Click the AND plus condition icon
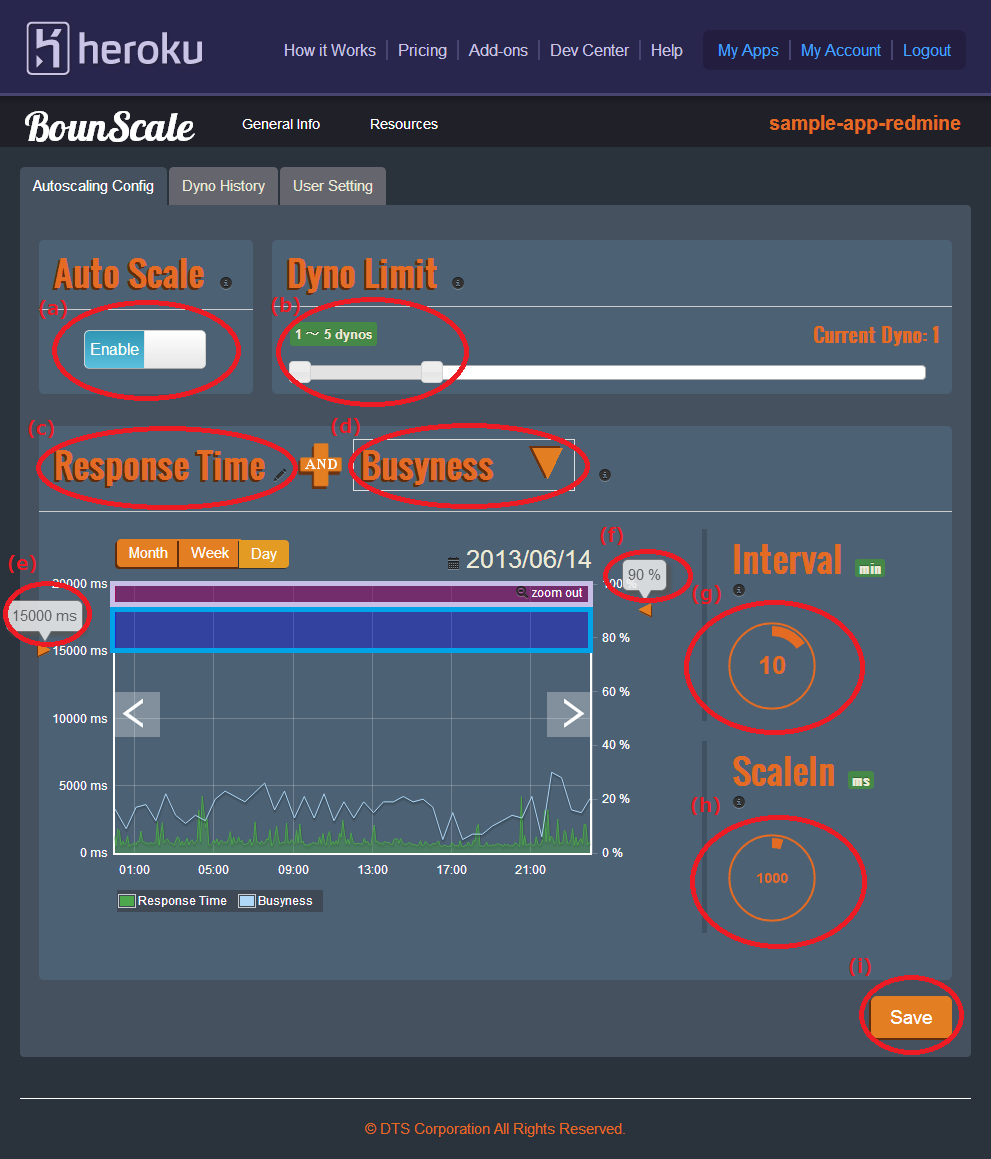The width and height of the screenshot is (991, 1159). [320, 465]
